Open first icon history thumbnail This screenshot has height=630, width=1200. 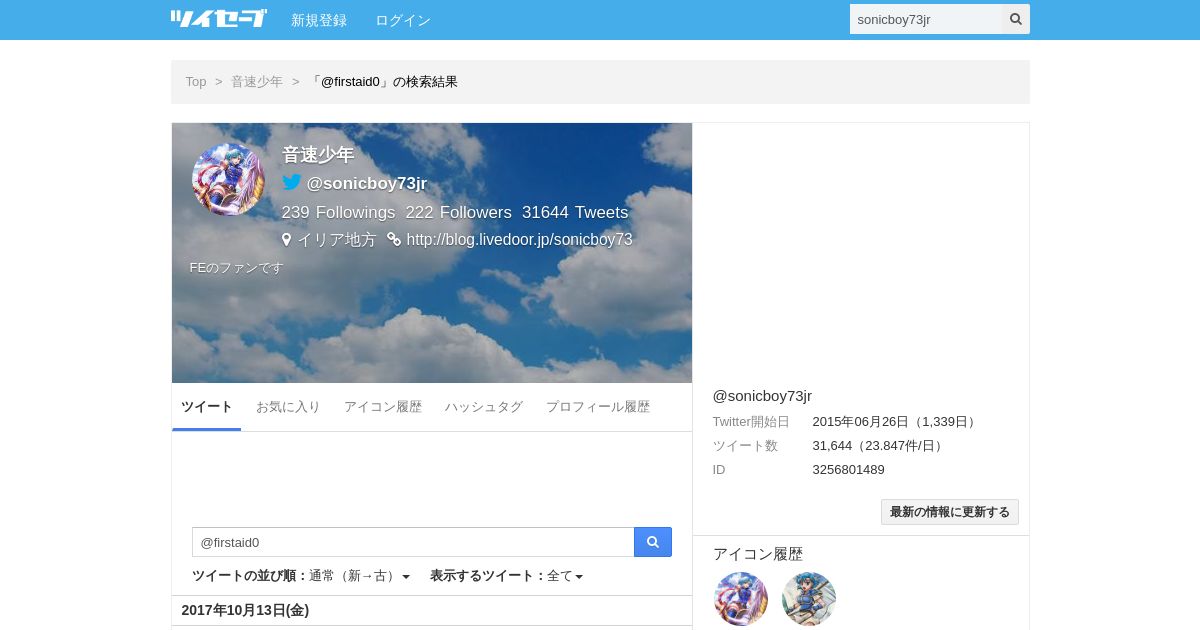(x=741, y=599)
